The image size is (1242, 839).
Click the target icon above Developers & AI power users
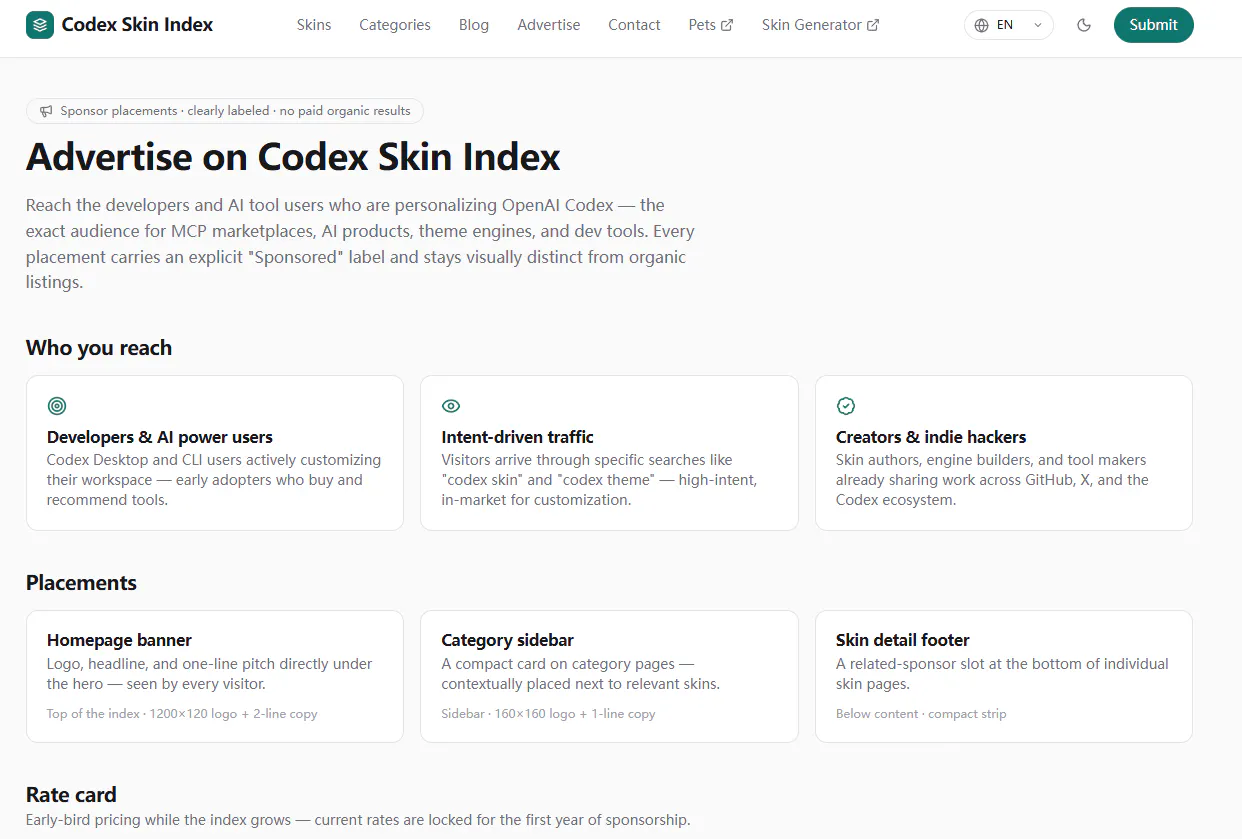click(x=57, y=406)
